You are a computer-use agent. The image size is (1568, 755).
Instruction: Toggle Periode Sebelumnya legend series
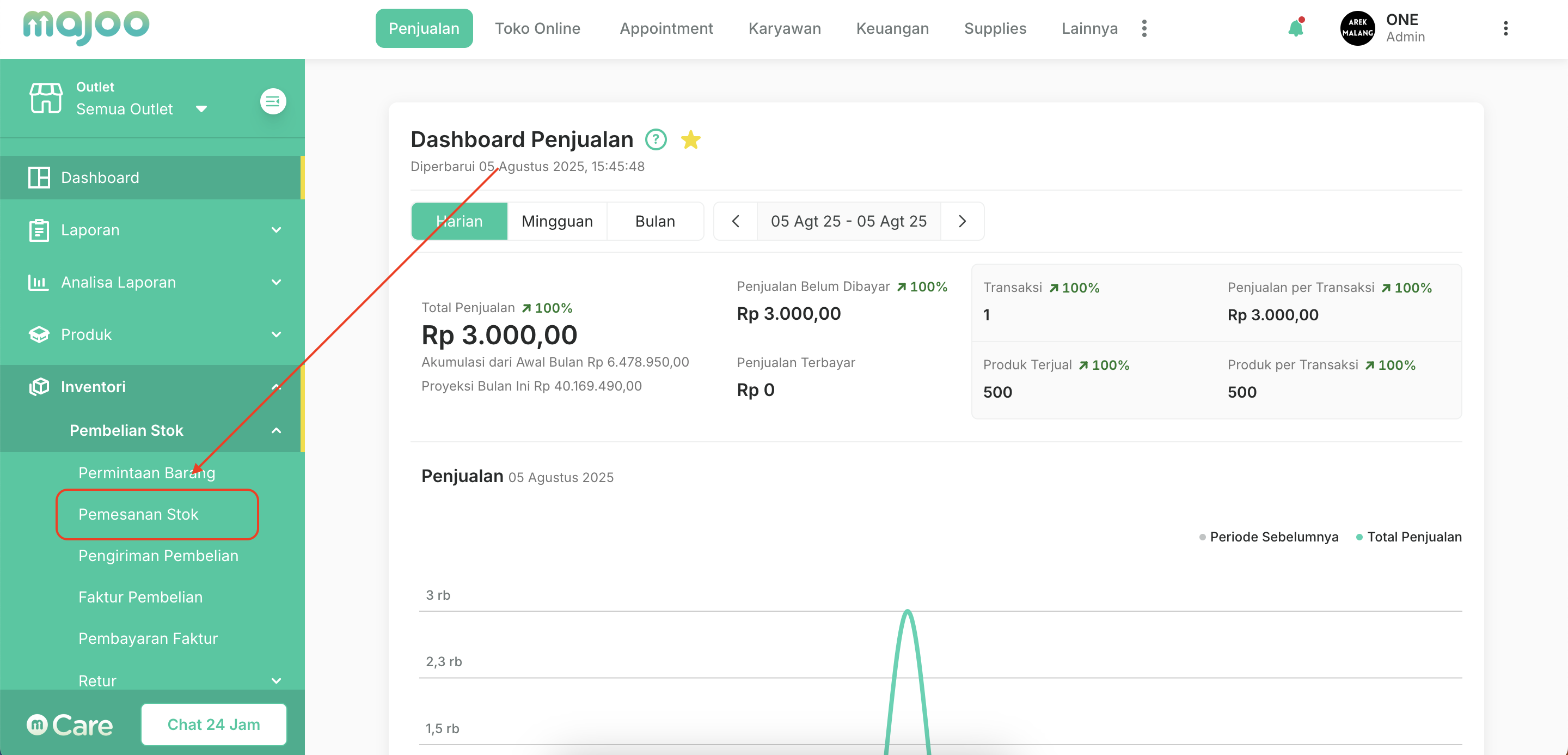1269,537
